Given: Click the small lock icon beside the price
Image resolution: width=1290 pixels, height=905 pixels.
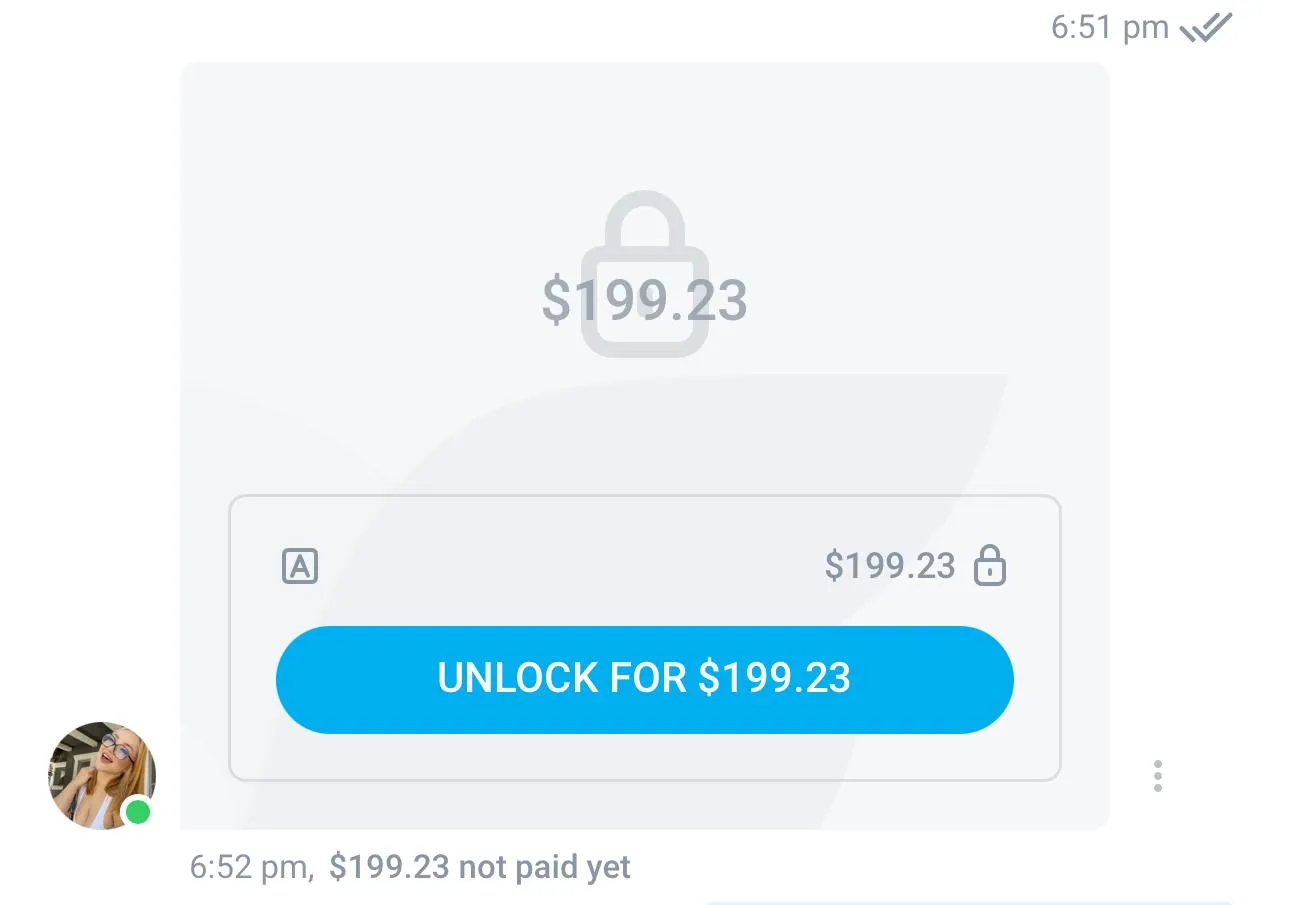Looking at the screenshot, I should (x=990, y=566).
